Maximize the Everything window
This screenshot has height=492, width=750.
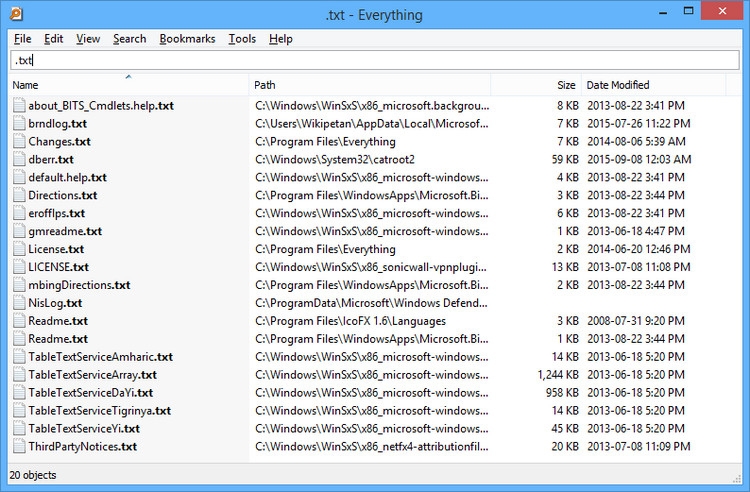click(688, 11)
